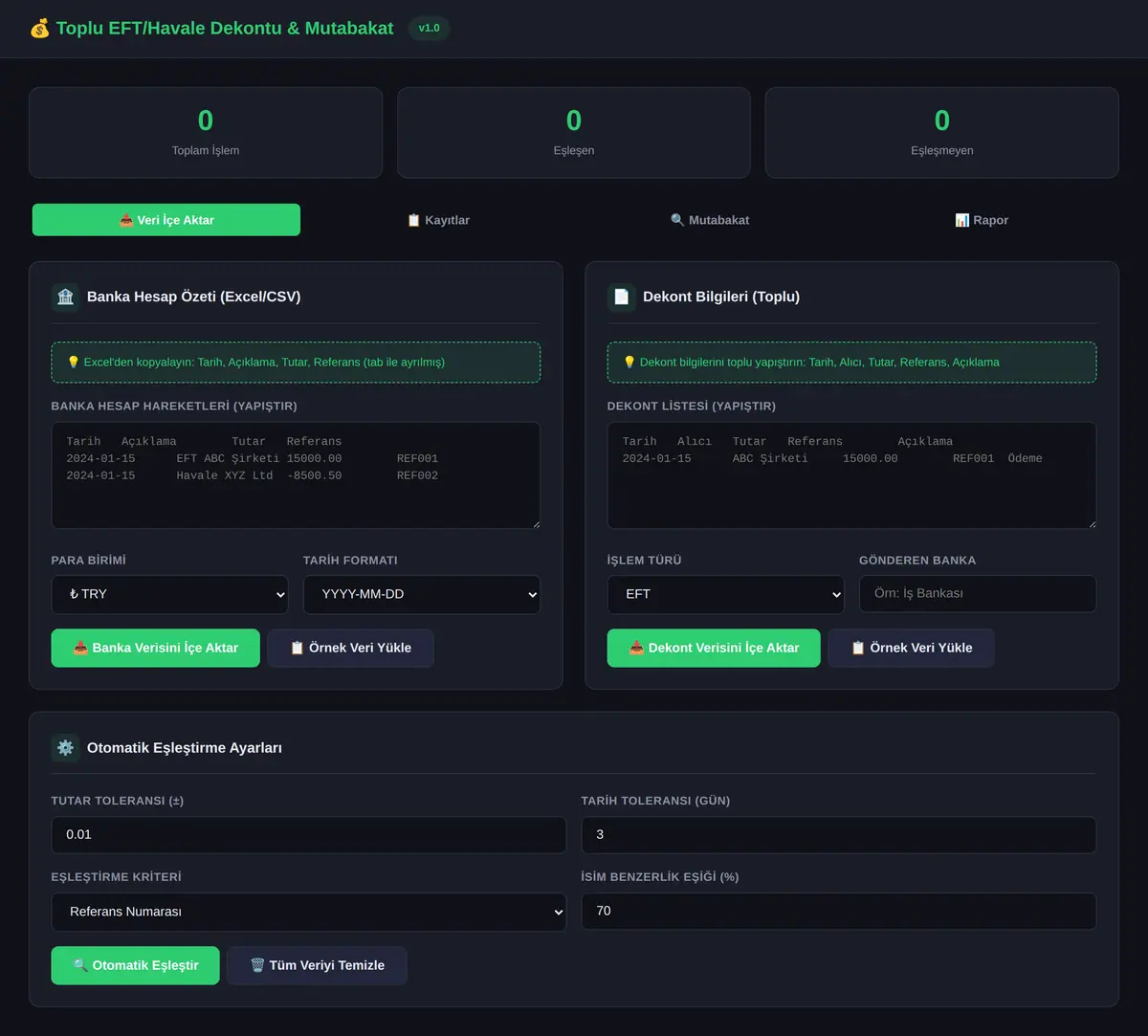Click the Gönderen Banka input field
The height and width of the screenshot is (1036, 1148).
[978, 594]
